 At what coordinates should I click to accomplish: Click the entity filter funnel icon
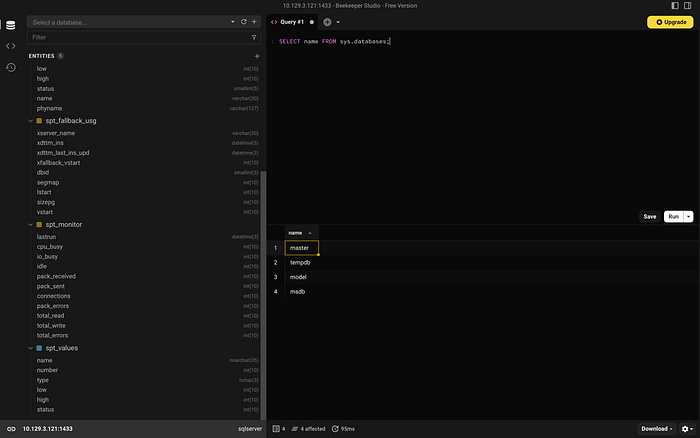coord(254,38)
